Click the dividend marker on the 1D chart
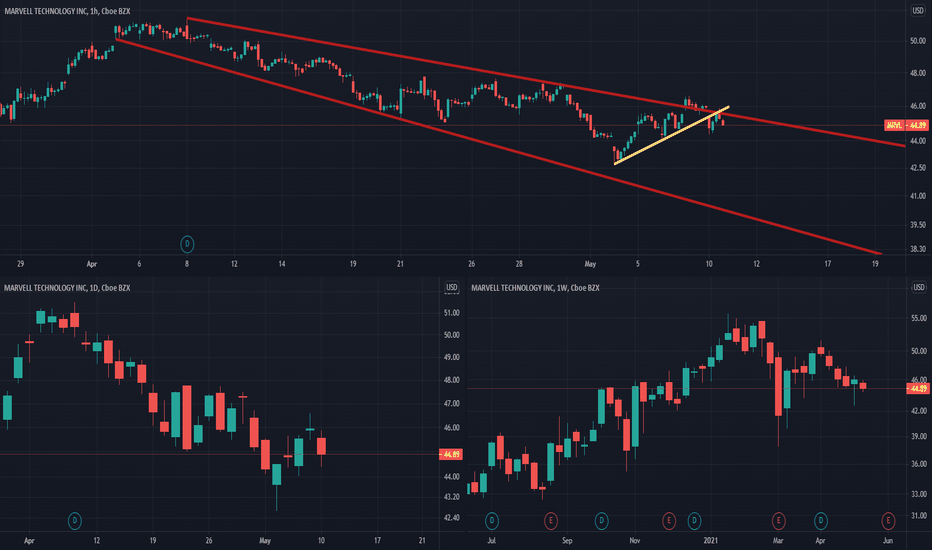932x550 pixels. [74, 521]
